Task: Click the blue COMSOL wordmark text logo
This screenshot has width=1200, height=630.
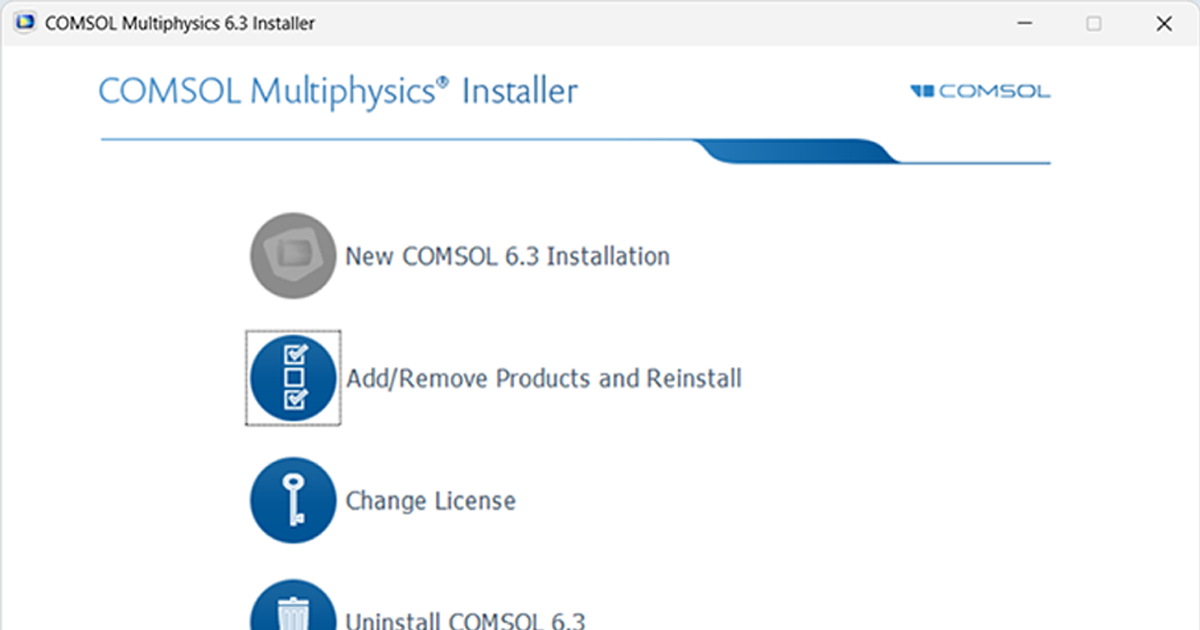Action: pyautogui.click(x=993, y=91)
